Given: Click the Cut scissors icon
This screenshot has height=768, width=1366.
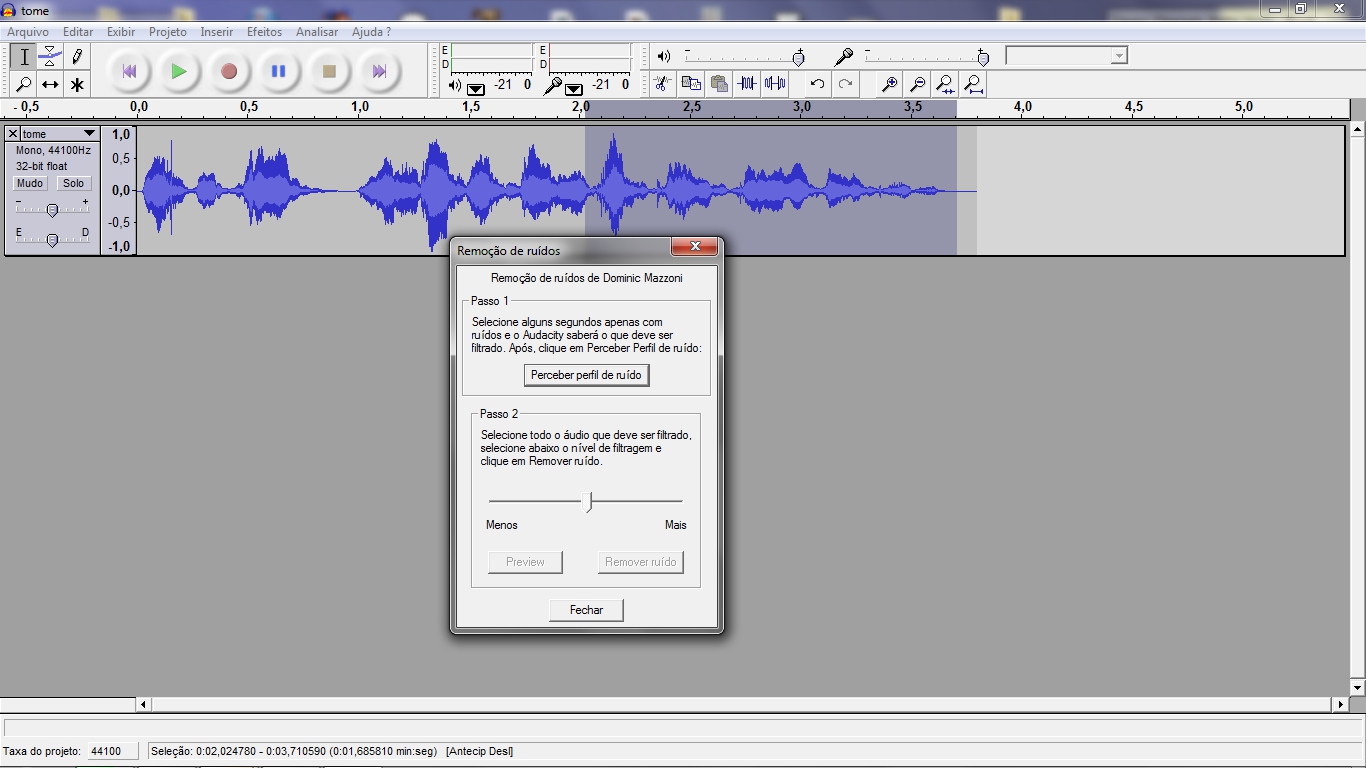Looking at the screenshot, I should (x=662, y=84).
